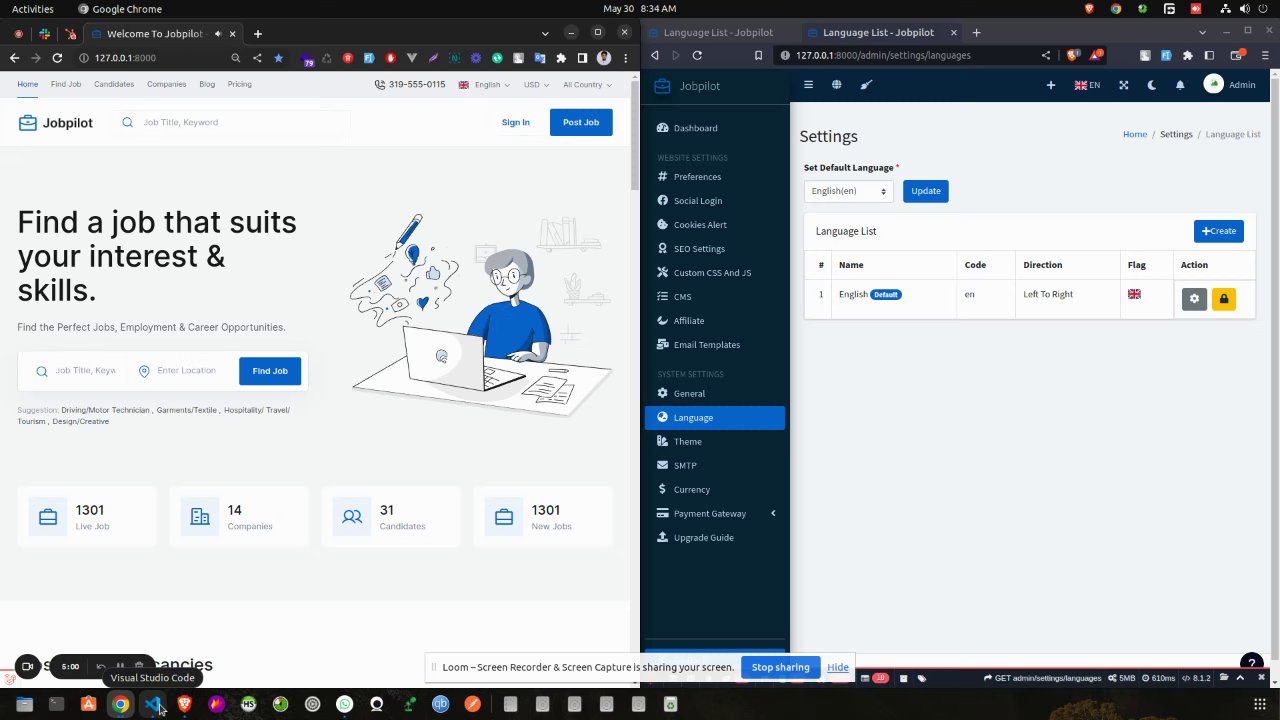Click the Post Job button
The height and width of the screenshot is (720, 1280).
(581, 122)
